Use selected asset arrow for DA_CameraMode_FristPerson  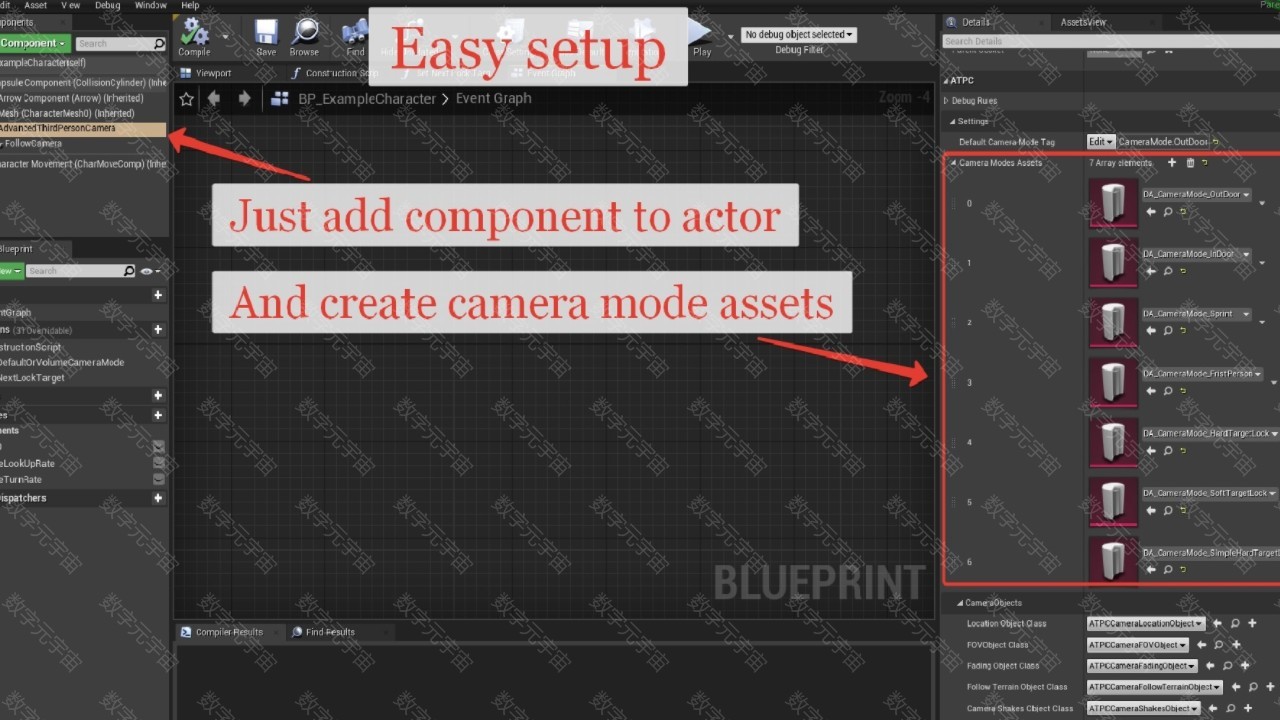point(1151,391)
